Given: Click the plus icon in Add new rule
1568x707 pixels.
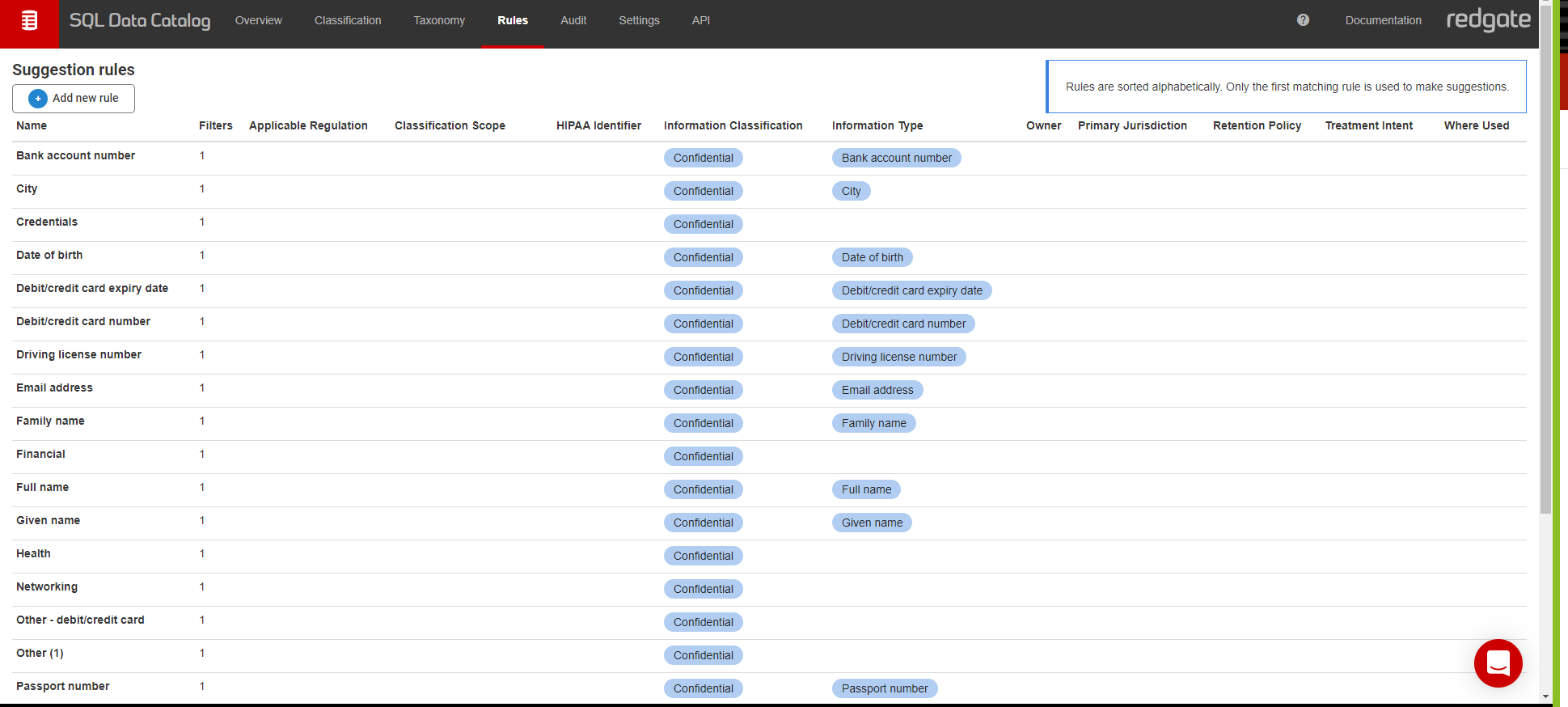Looking at the screenshot, I should point(38,99).
